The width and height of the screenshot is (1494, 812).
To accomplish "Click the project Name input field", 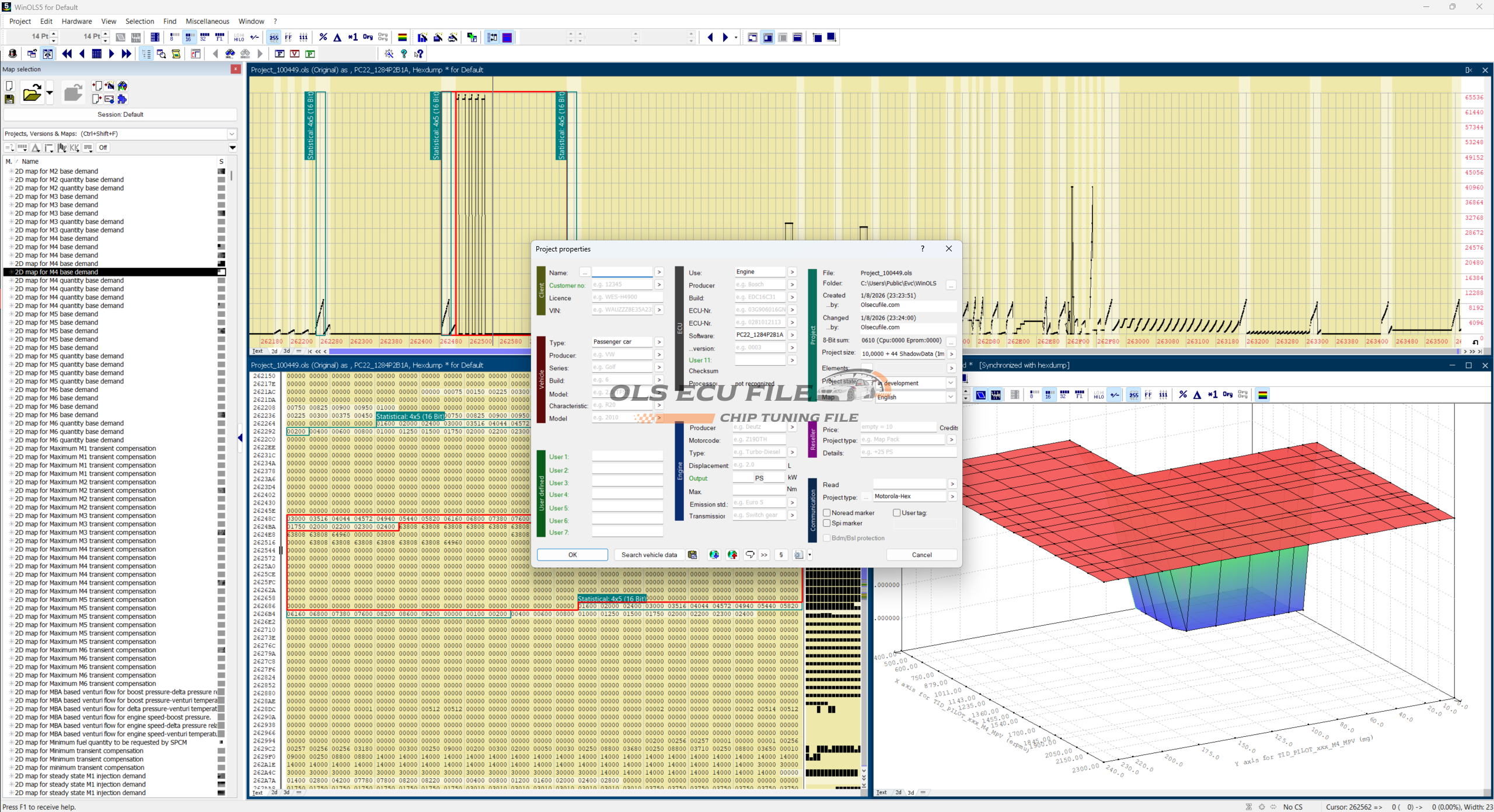I will point(622,272).
